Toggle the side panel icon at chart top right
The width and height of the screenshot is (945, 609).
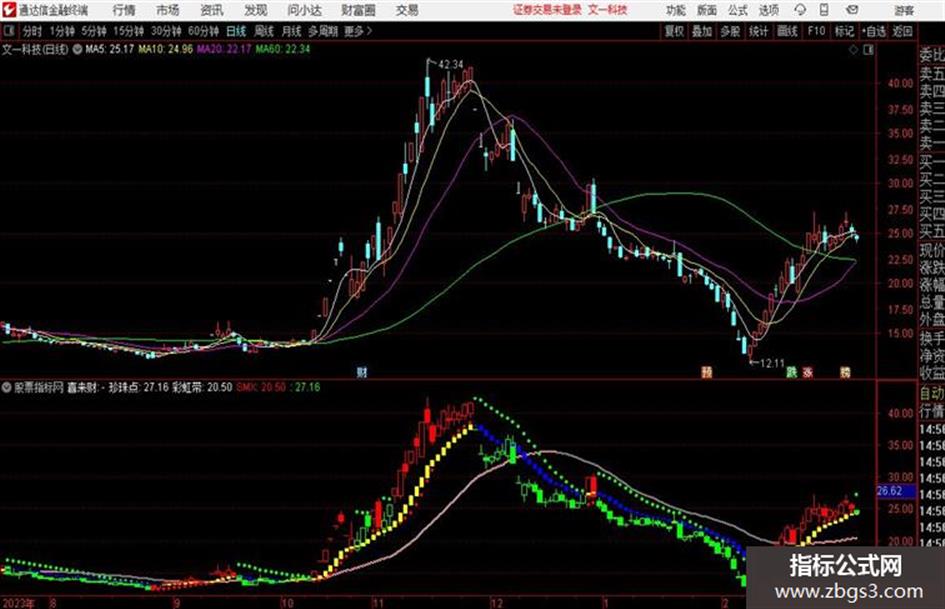[868, 50]
